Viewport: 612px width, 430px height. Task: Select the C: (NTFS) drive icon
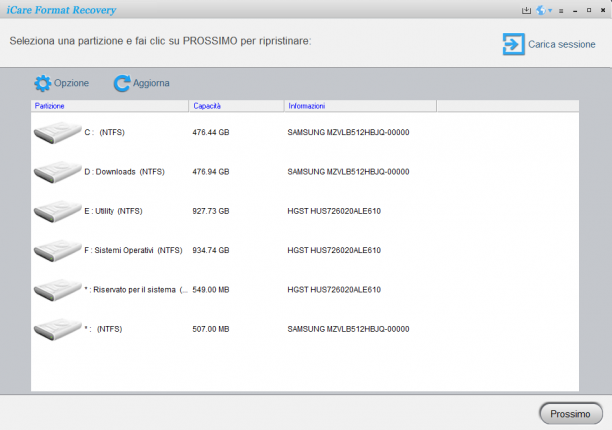(57, 132)
